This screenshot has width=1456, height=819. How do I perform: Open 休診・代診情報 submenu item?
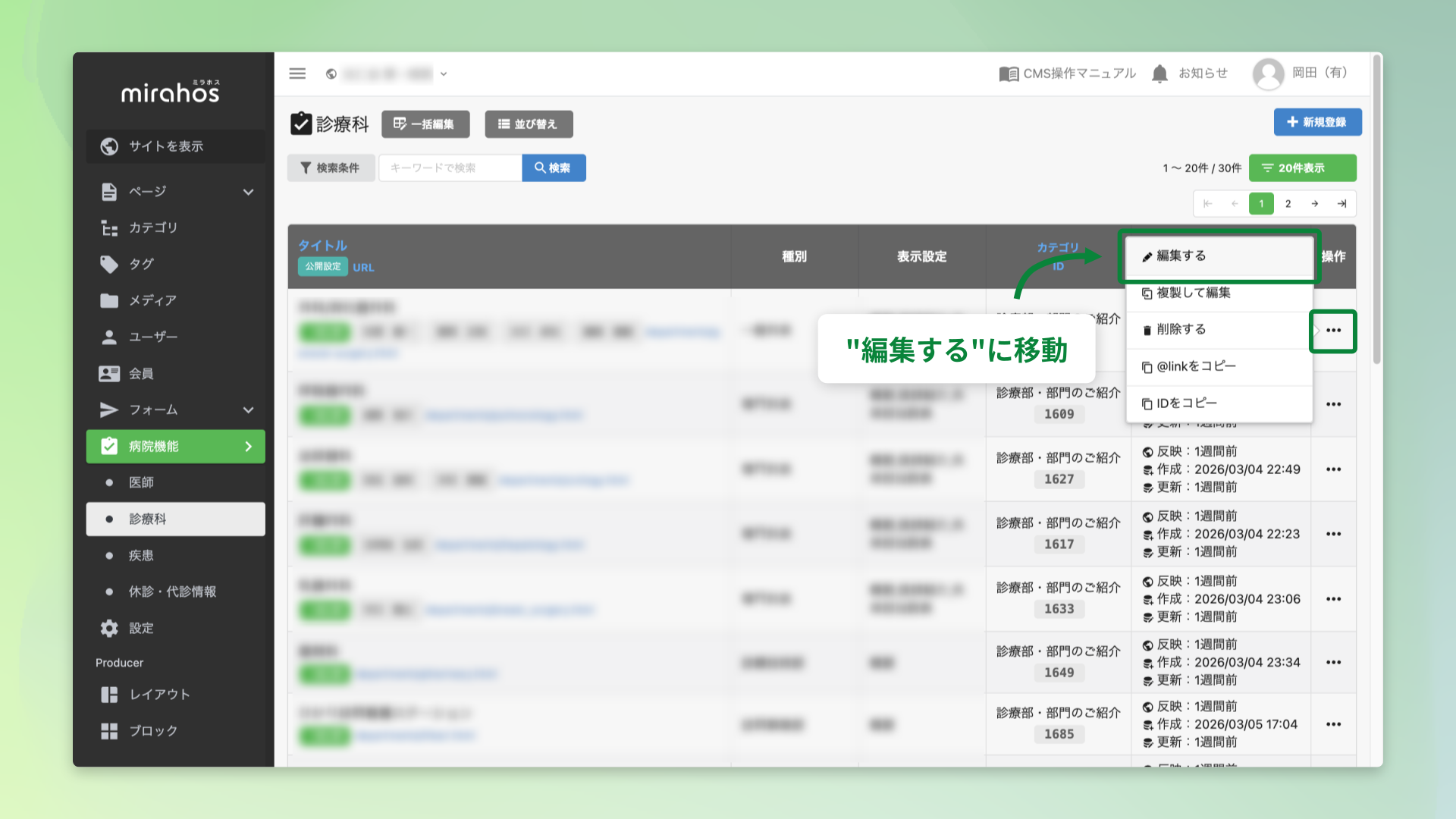point(176,591)
